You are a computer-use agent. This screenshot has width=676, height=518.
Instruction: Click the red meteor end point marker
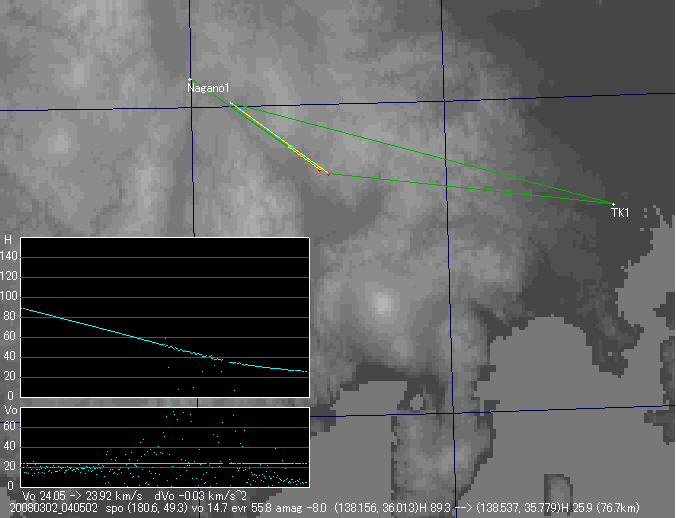(x=328, y=174)
